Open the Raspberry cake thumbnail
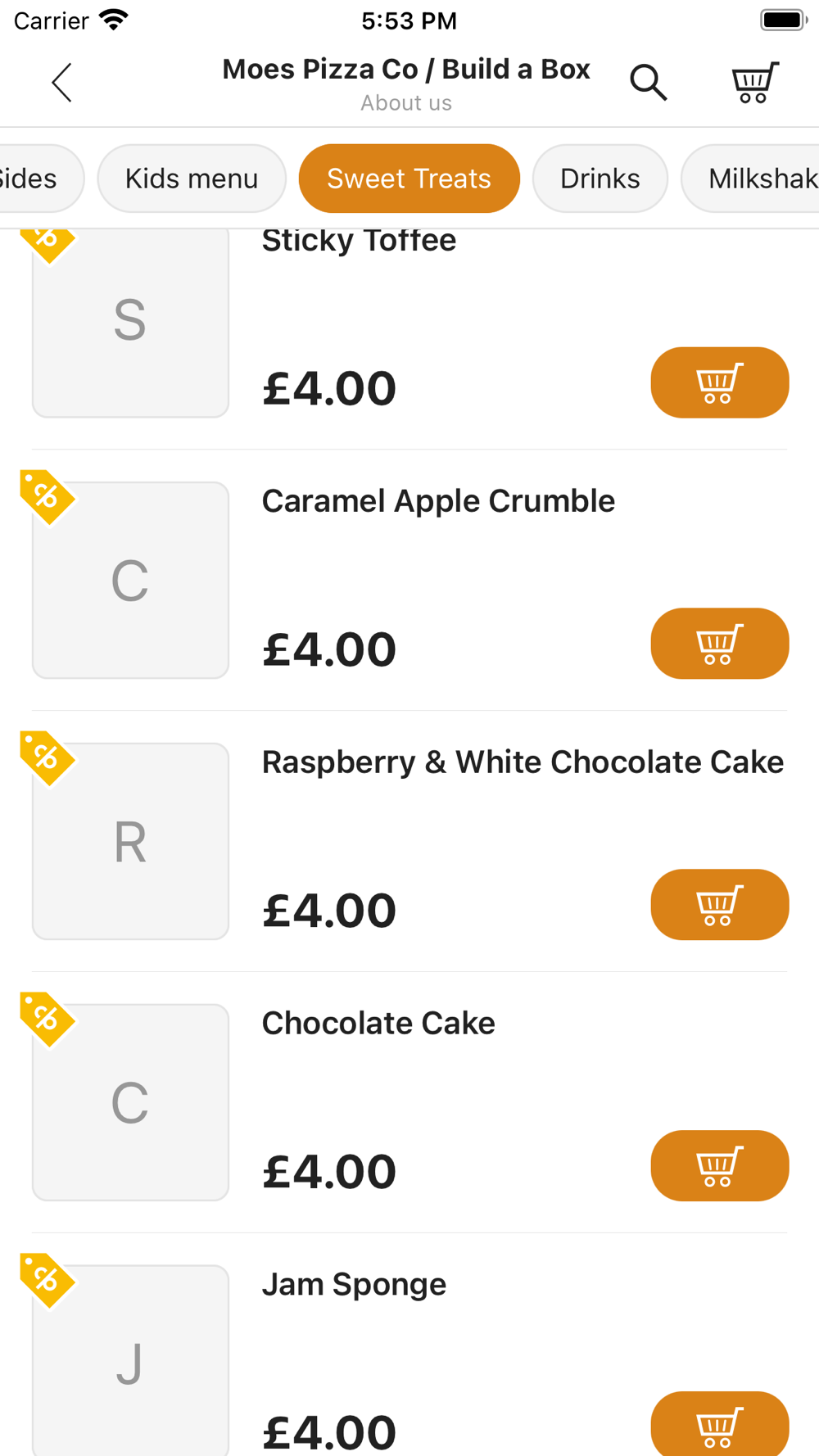Viewport: 819px width, 1456px height. click(130, 841)
